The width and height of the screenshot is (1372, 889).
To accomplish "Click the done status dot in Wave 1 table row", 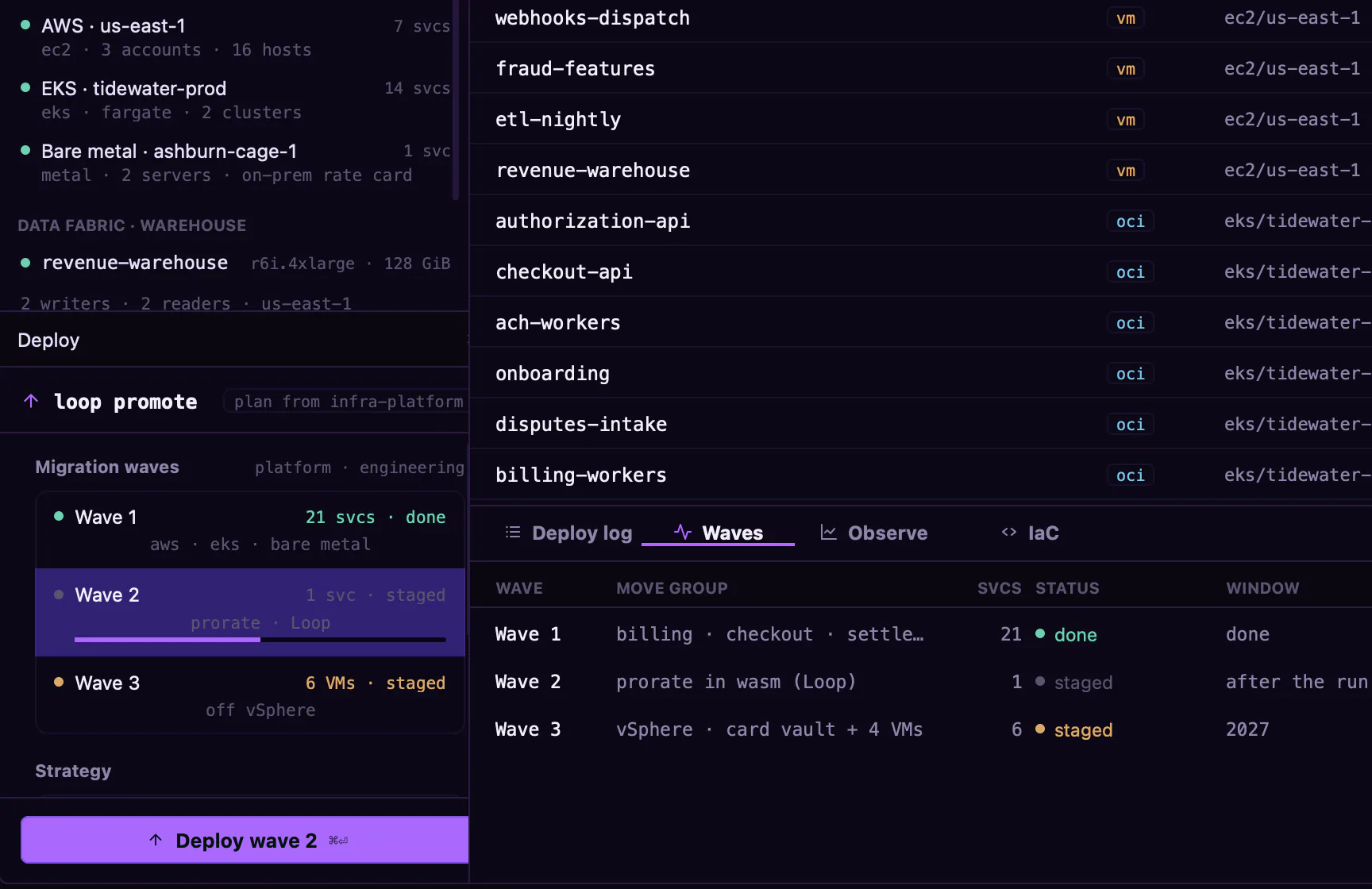I will tap(1040, 633).
